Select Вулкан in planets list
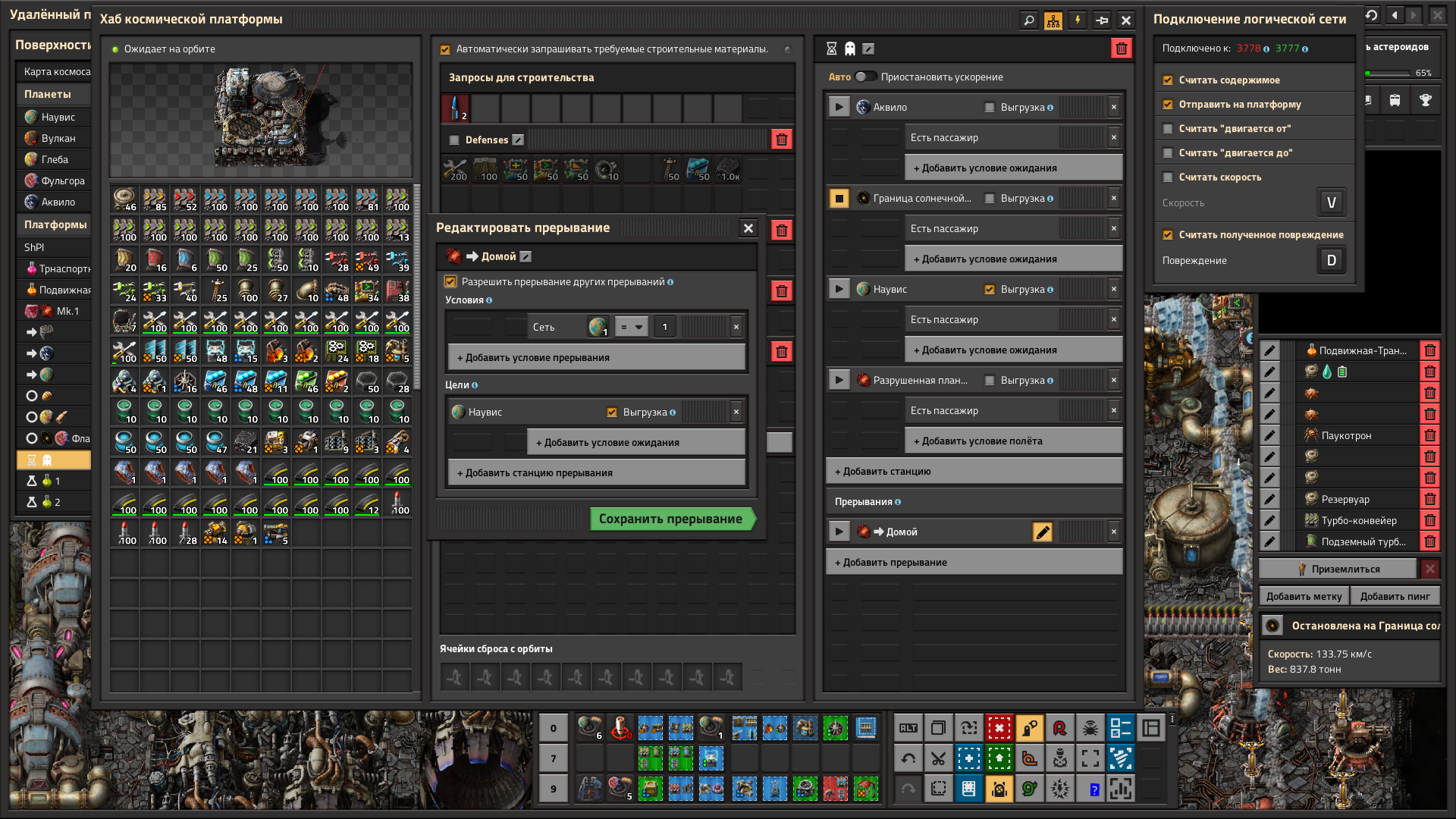The image size is (1456, 819). click(x=58, y=138)
